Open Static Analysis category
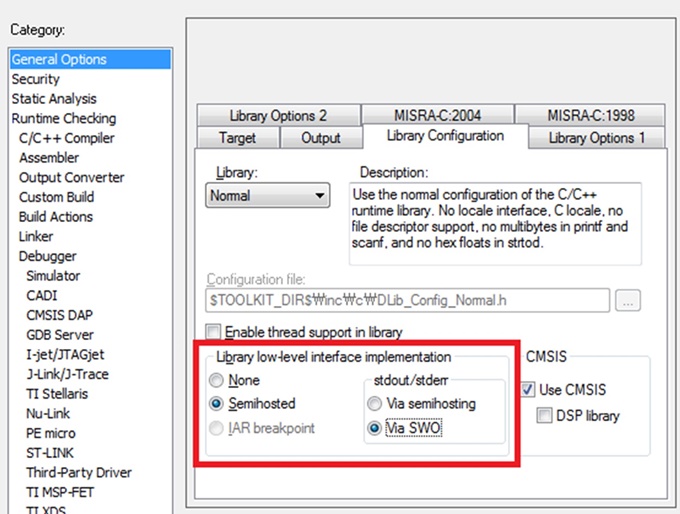Image resolution: width=680 pixels, height=514 pixels. pos(54,99)
